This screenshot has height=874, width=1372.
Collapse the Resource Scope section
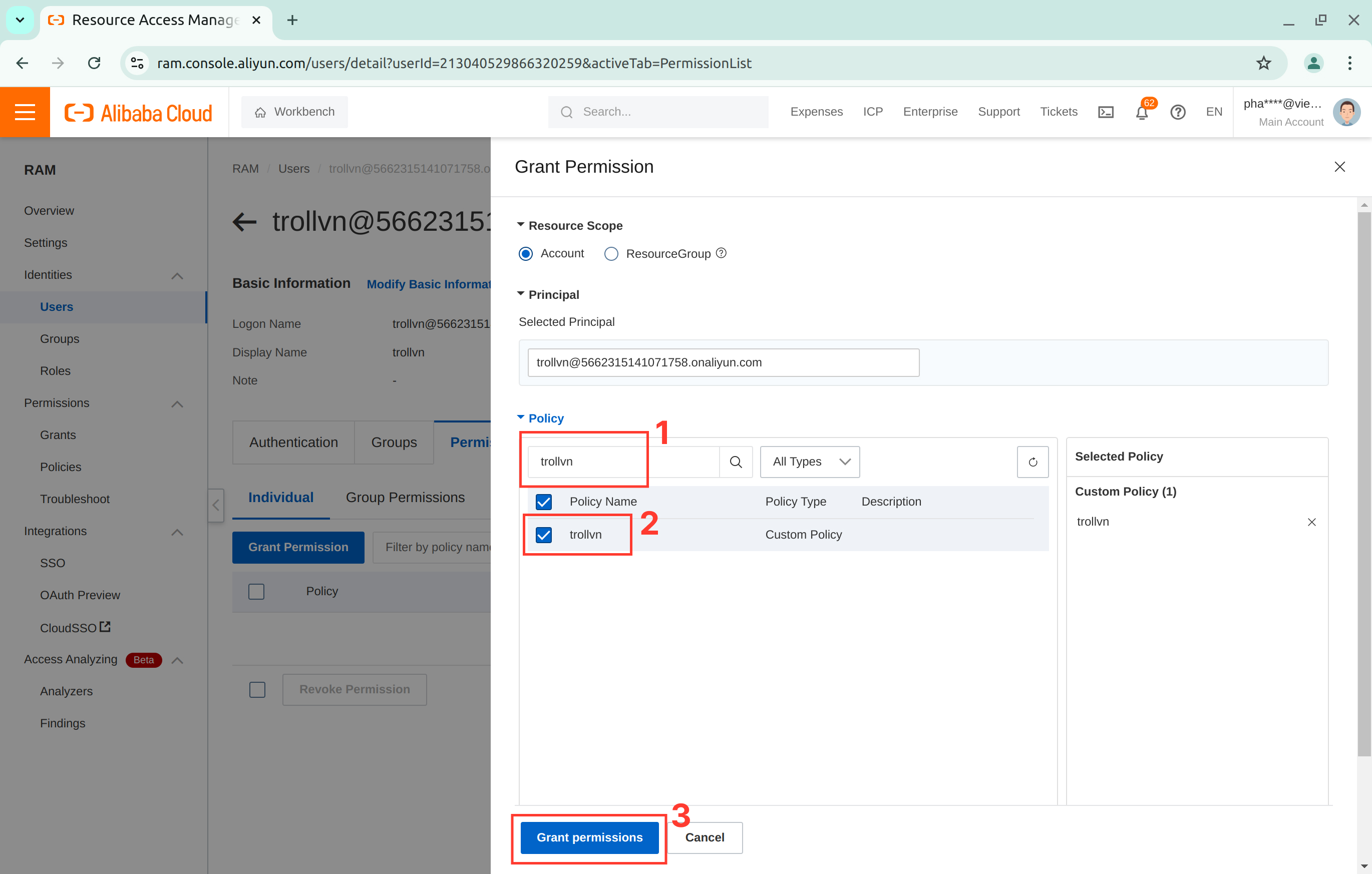[x=520, y=225]
